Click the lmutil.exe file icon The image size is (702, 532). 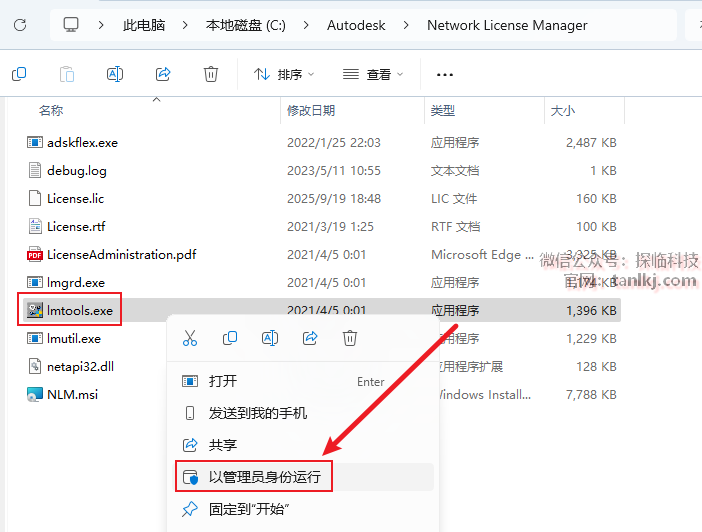pos(35,338)
